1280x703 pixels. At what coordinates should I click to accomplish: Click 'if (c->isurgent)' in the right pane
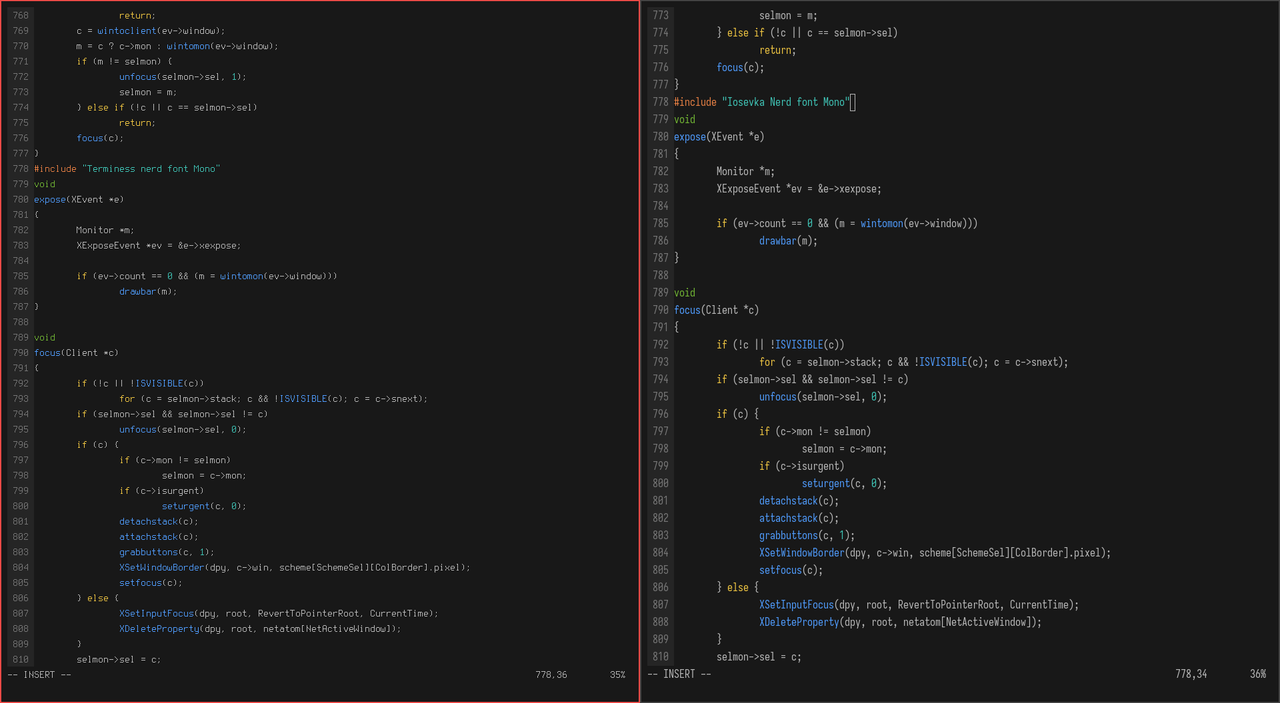802,466
